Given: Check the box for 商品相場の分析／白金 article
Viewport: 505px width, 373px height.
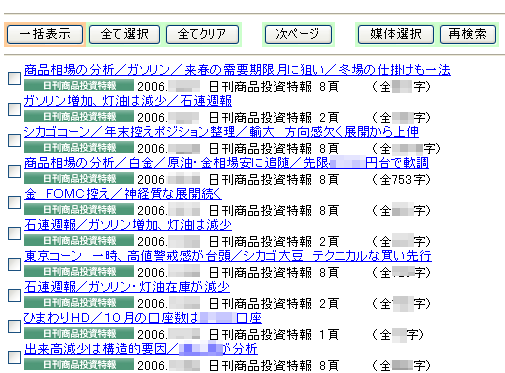Looking at the screenshot, I should pos(14,171).
